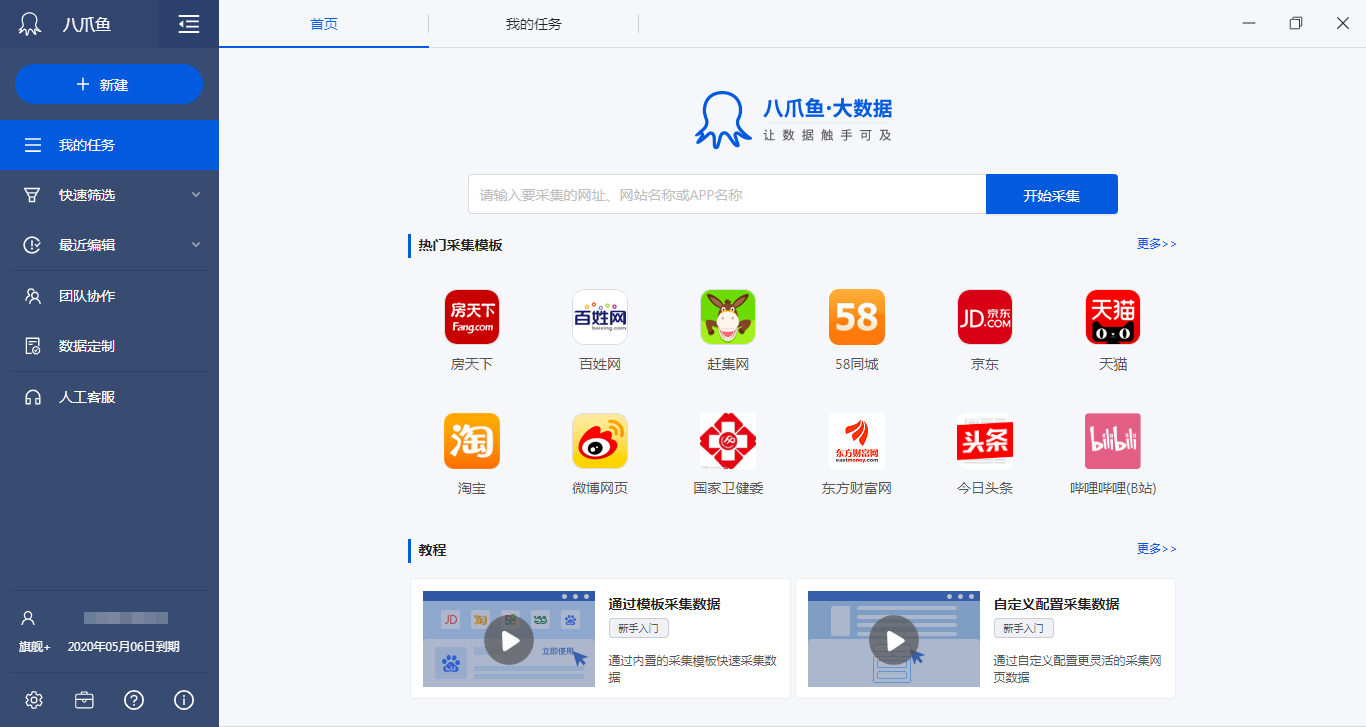The height and width of the screenshot is (727, 1366).
Task: Open 更多>> link for 热门采集模板
Action: coord(1157,244)
